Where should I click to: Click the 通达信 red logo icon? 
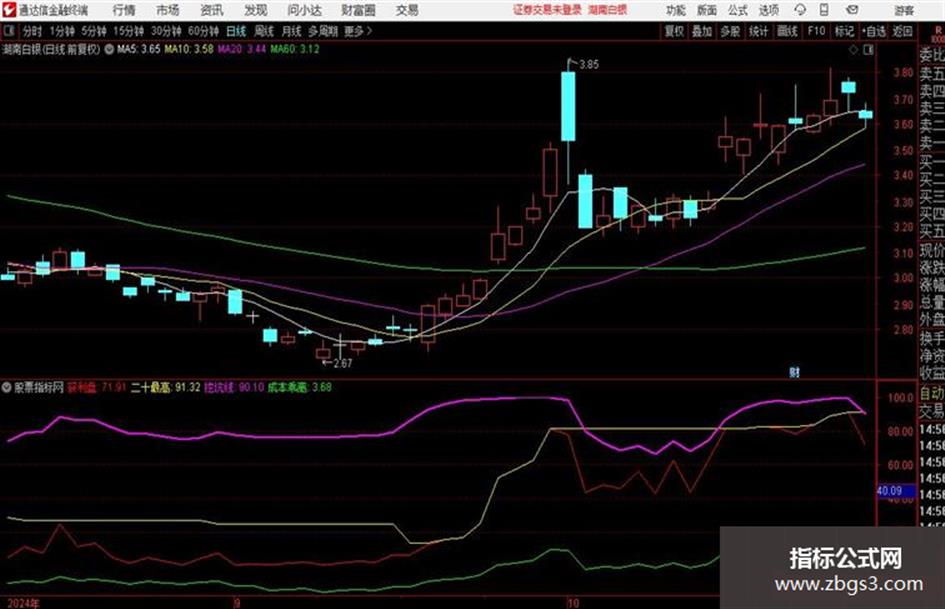pyautogui.click(x=10, y=10)
